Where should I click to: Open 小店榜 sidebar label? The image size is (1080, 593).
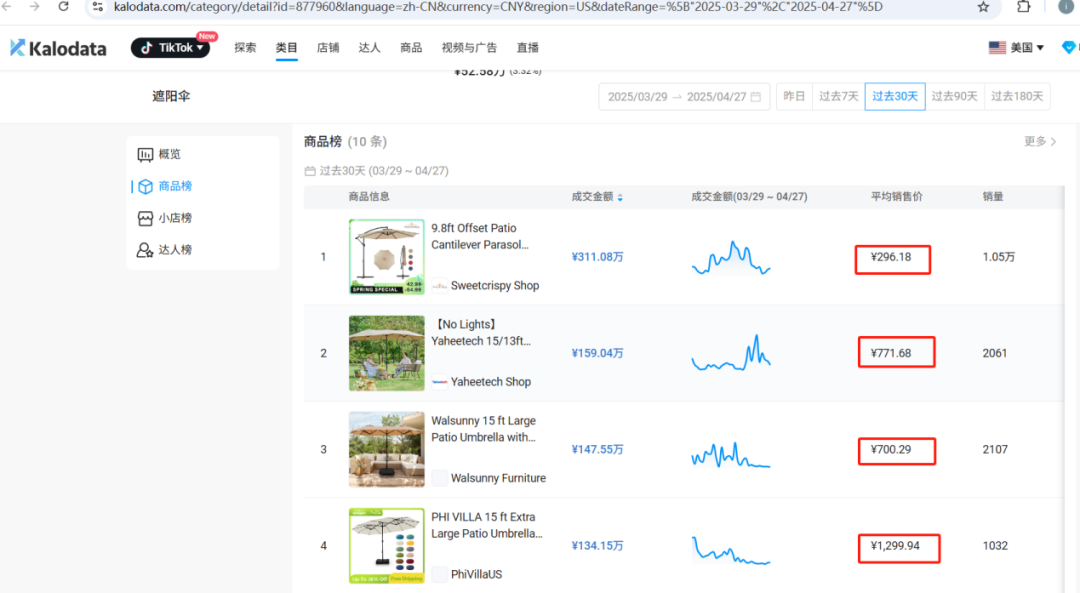[175, 218]
